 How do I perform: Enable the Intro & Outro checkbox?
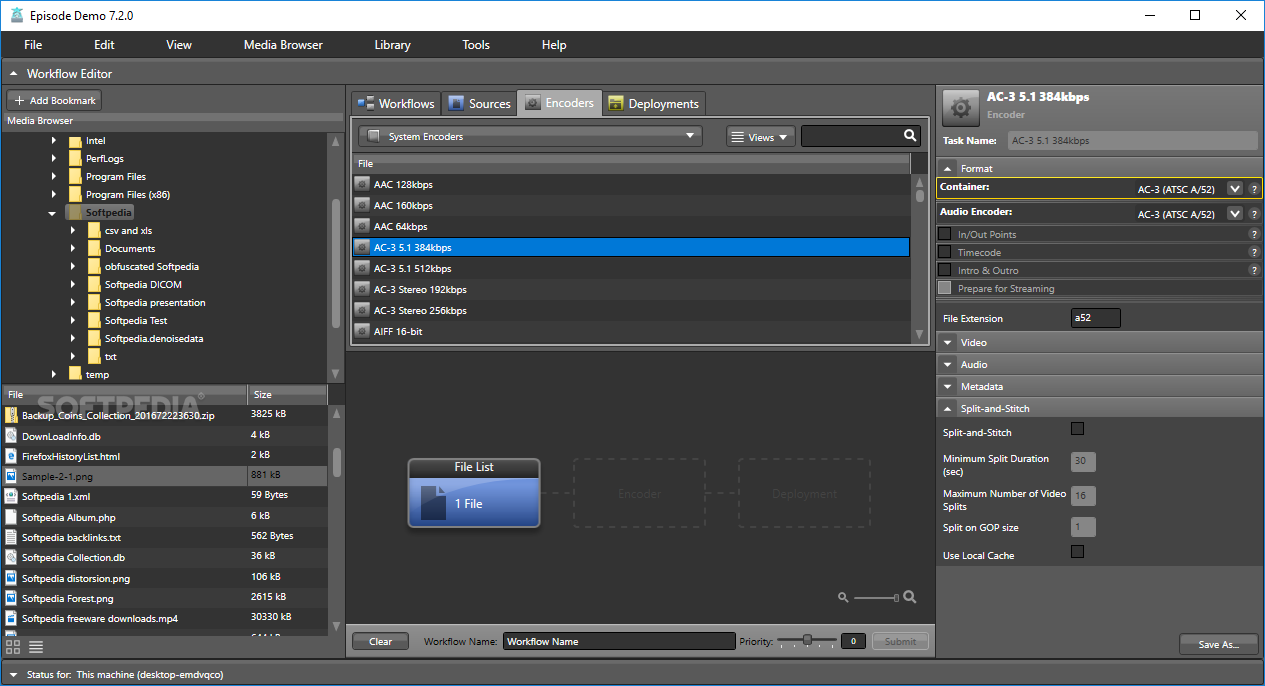(945, 270)
